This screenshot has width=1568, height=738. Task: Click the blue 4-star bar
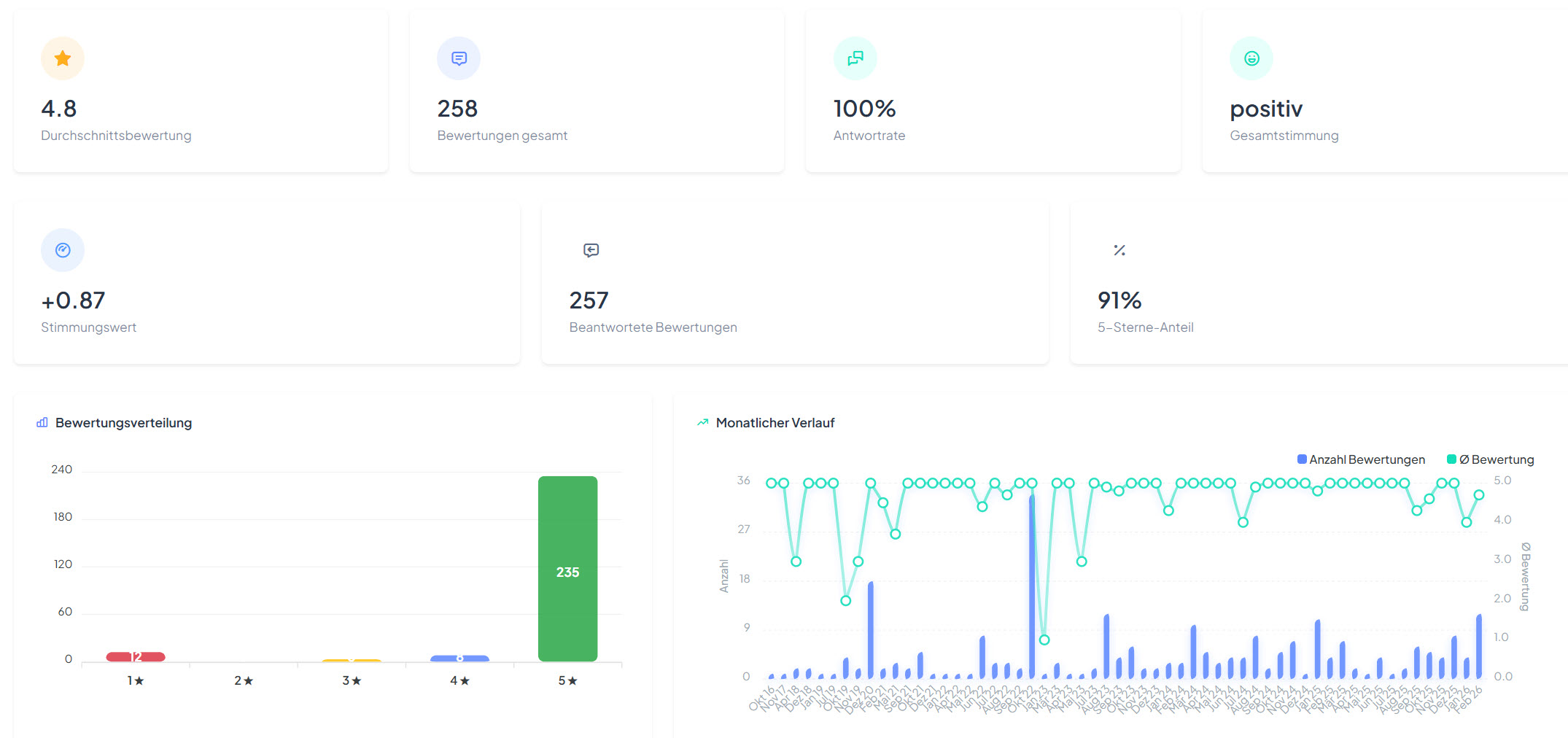pos(459,659)
